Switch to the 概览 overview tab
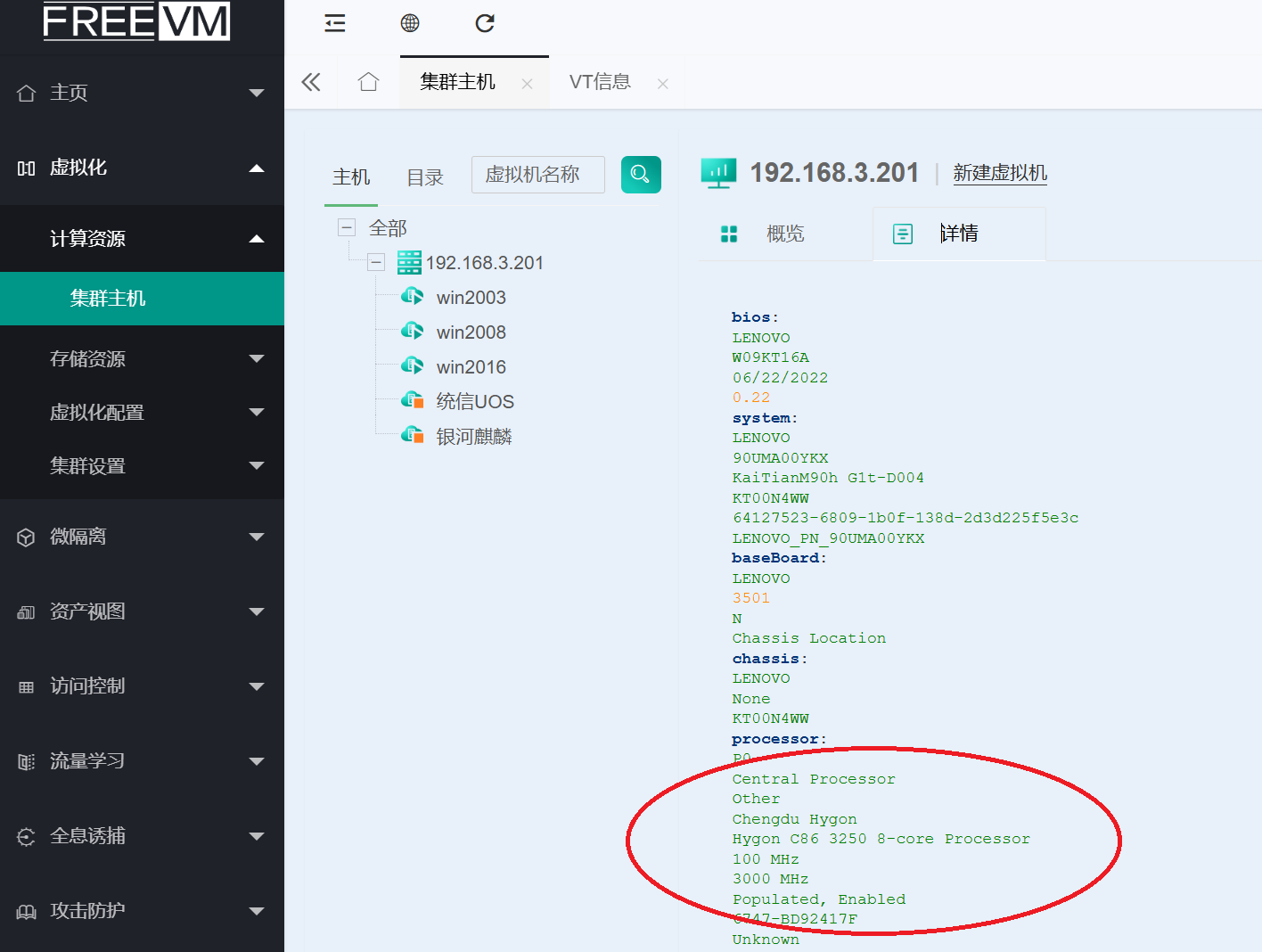The height and width of the screenshot is (952, 1262). (x=784, y=234)
